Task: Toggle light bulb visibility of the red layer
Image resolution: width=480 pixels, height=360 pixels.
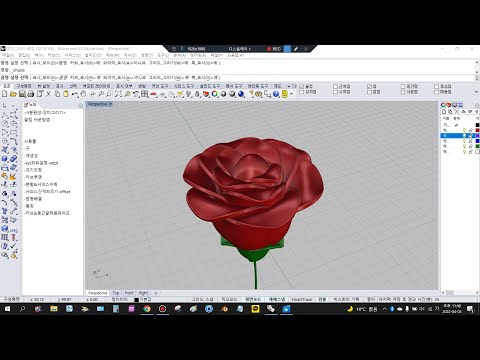Action: [464, 130]
